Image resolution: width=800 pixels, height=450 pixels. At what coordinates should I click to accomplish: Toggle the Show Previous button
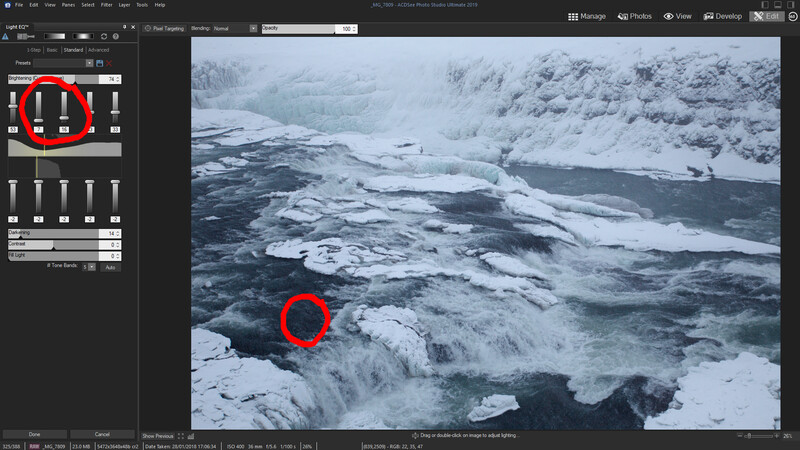coord(158,436)
